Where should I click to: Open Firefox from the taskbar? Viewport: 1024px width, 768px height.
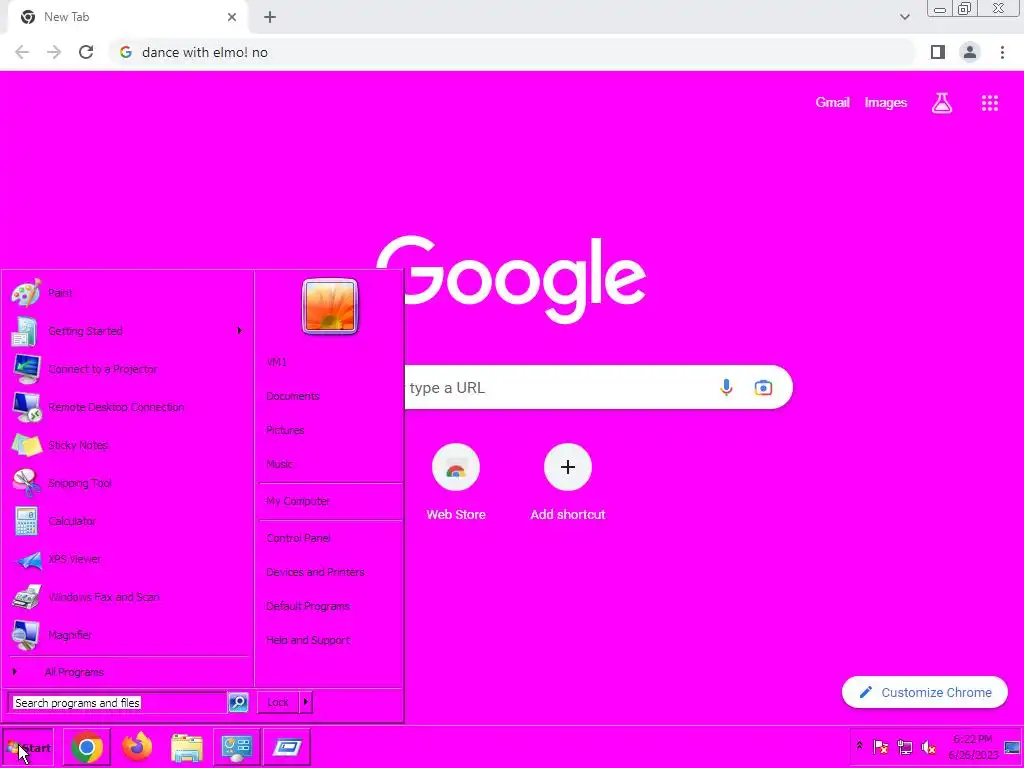(137, 747)
